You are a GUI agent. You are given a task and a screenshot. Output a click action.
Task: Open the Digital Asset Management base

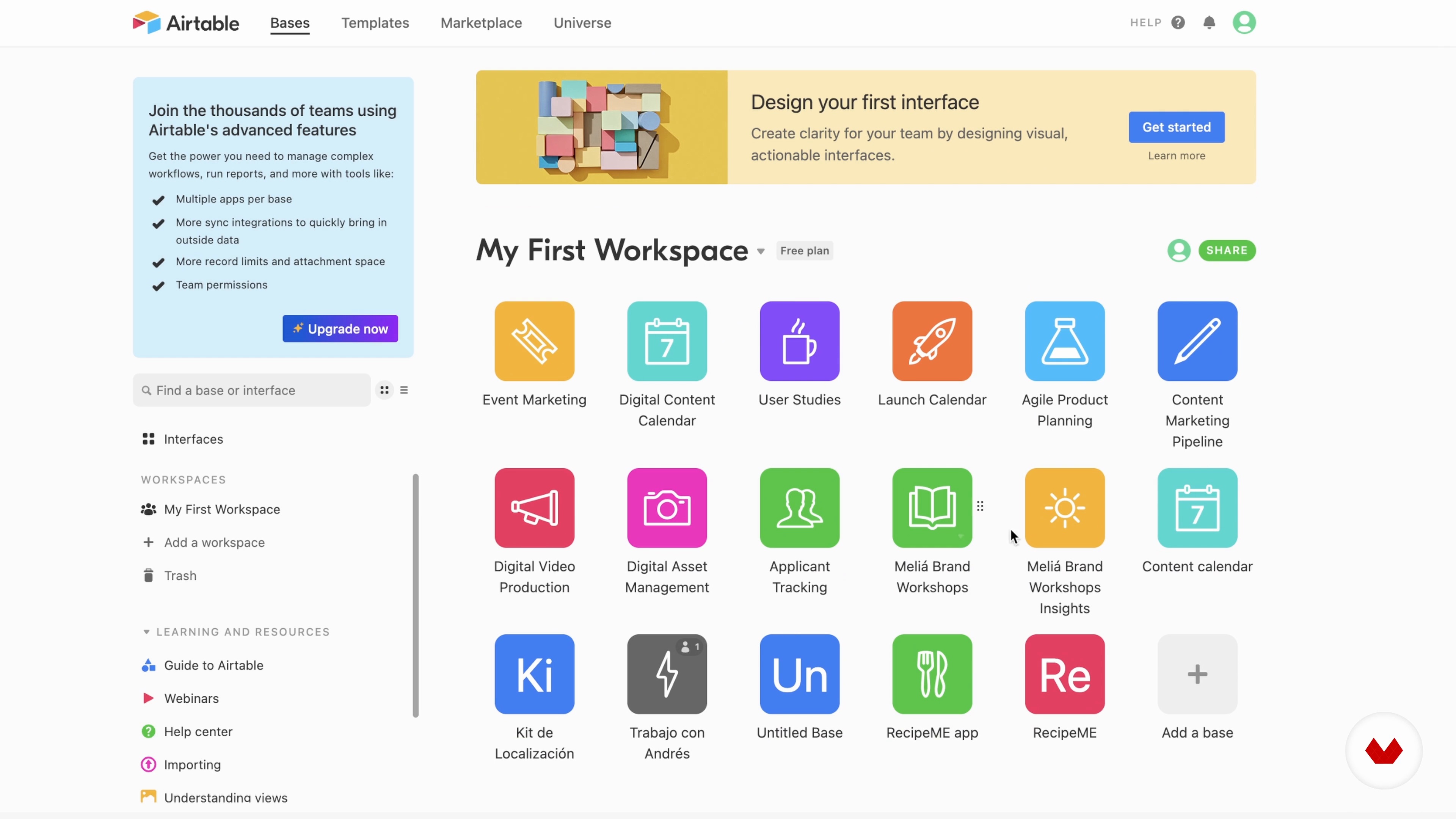[667, 508]
